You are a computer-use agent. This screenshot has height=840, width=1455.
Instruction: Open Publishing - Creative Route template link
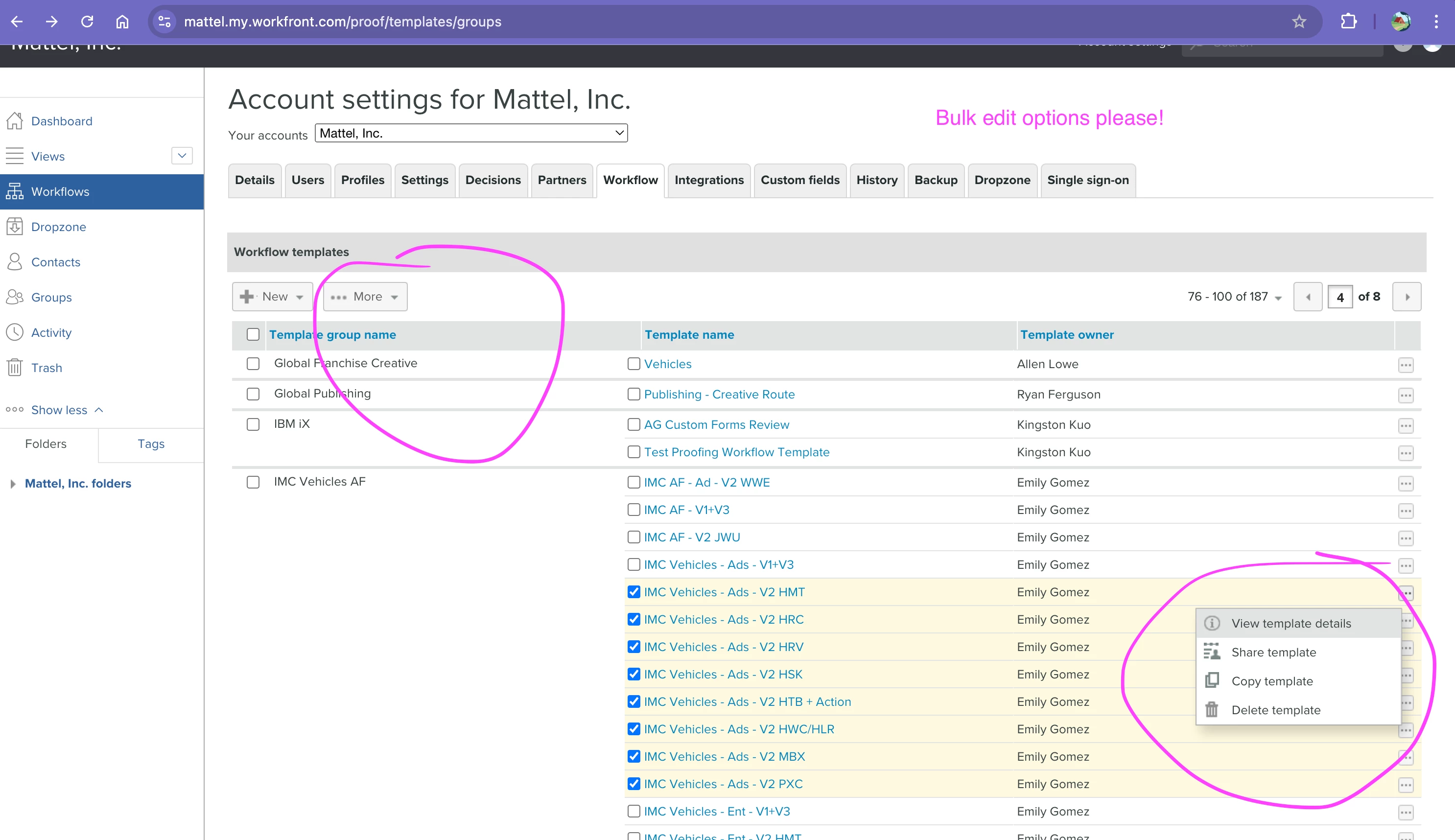[x=719, y=395]
